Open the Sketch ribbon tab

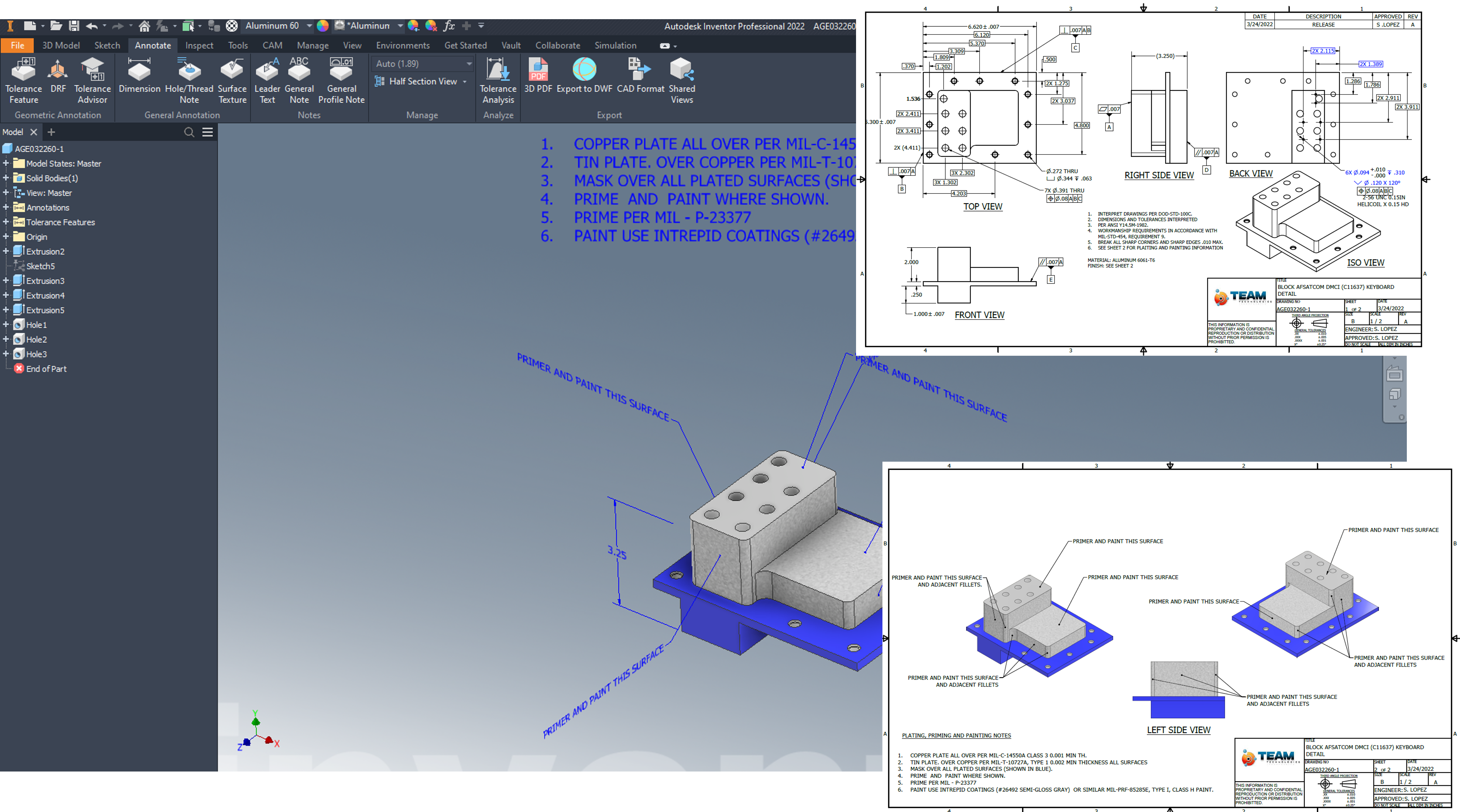click(x=107, y=45)
